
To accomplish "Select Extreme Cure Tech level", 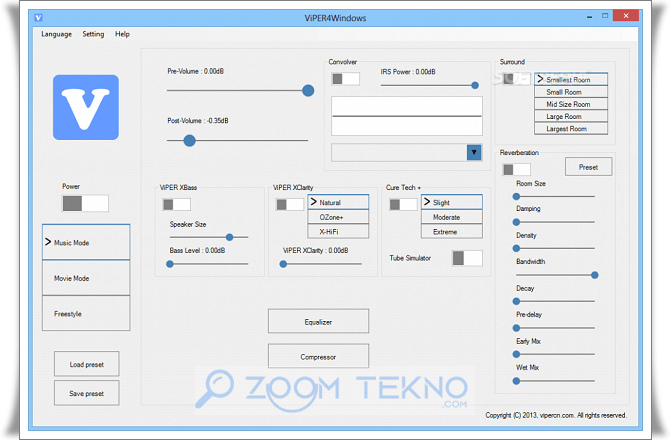I will pos(451,232).
